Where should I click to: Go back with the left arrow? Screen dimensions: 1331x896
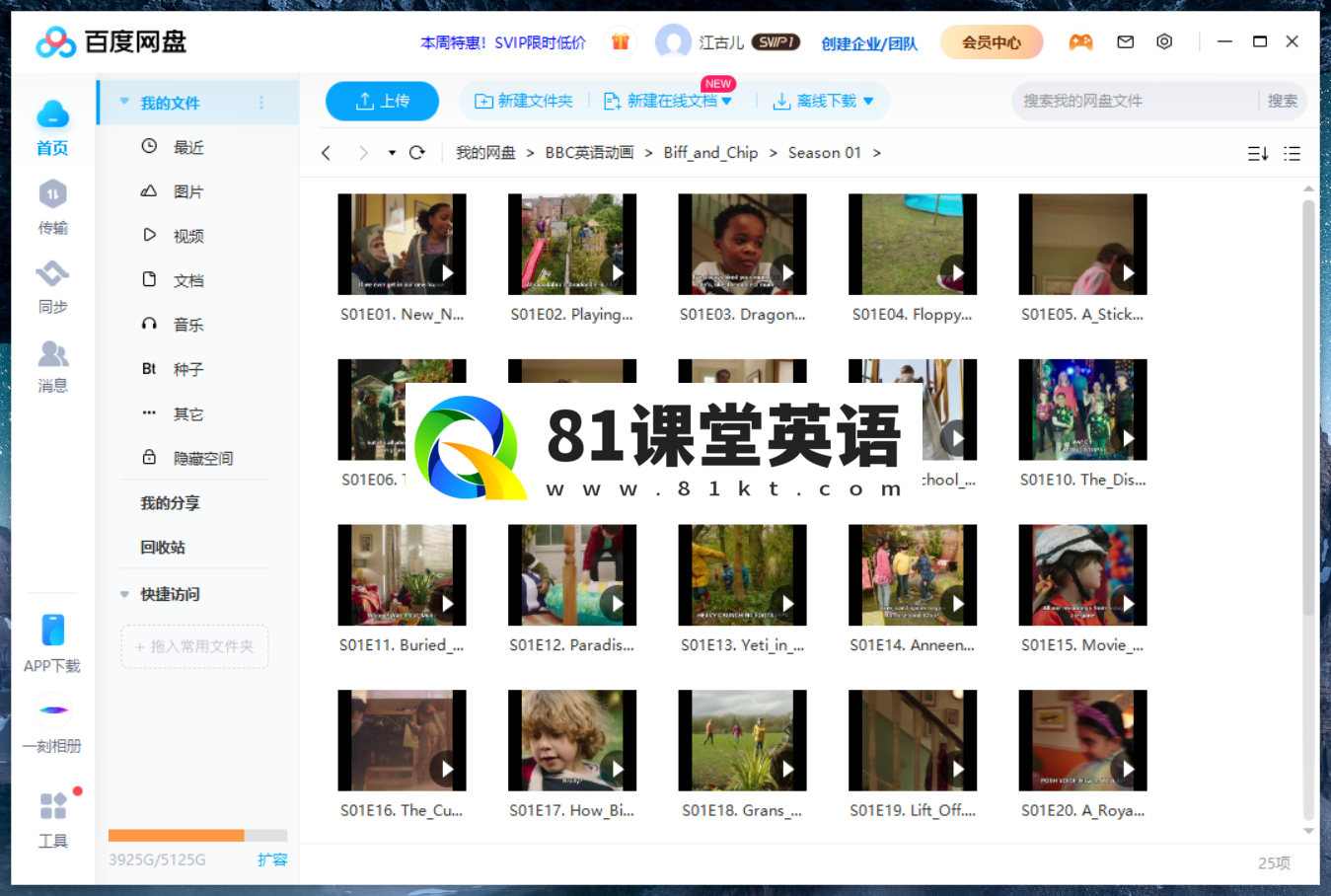coord(326,153)
